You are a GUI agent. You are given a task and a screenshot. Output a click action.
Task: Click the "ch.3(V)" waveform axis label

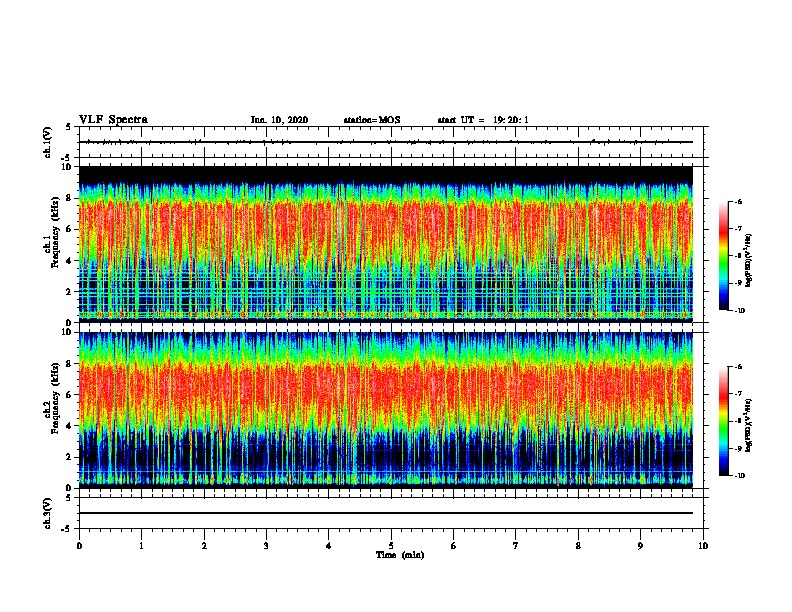pyautogui.click(x=48, y=513)
